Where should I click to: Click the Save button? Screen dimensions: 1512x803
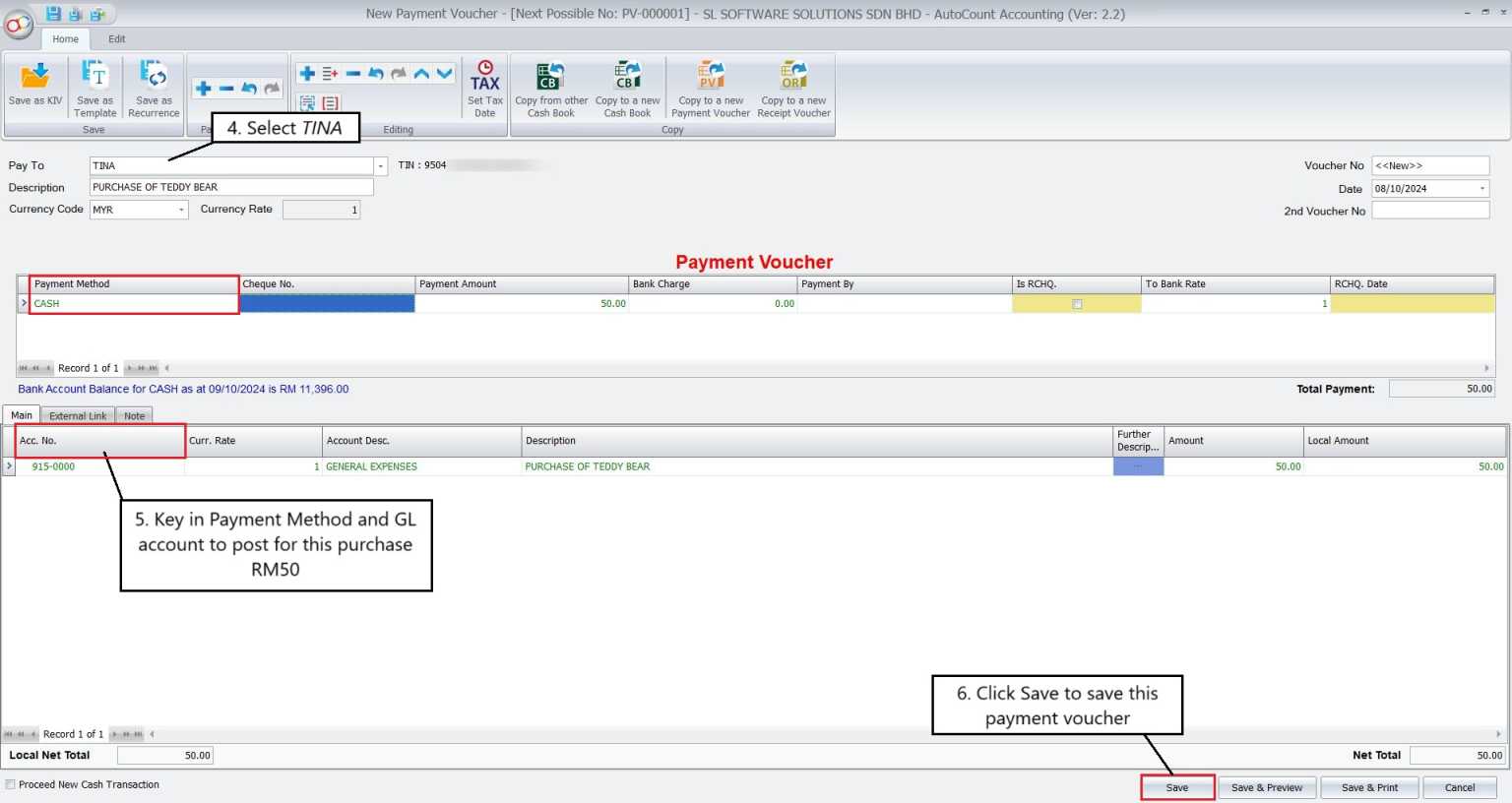1177,787
